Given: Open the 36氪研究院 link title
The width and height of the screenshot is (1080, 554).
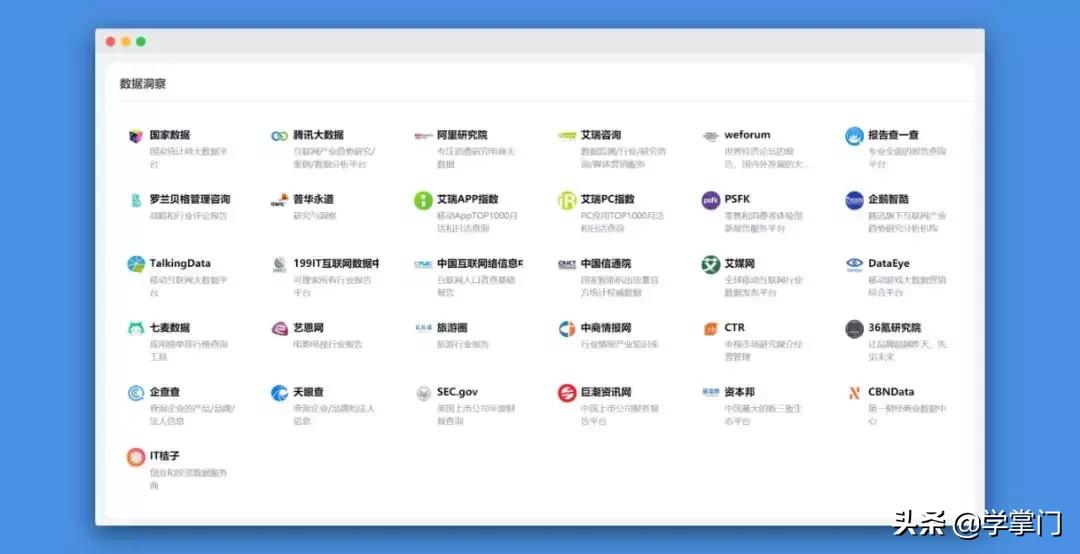Looking at the screenshot, I should 894,327.
